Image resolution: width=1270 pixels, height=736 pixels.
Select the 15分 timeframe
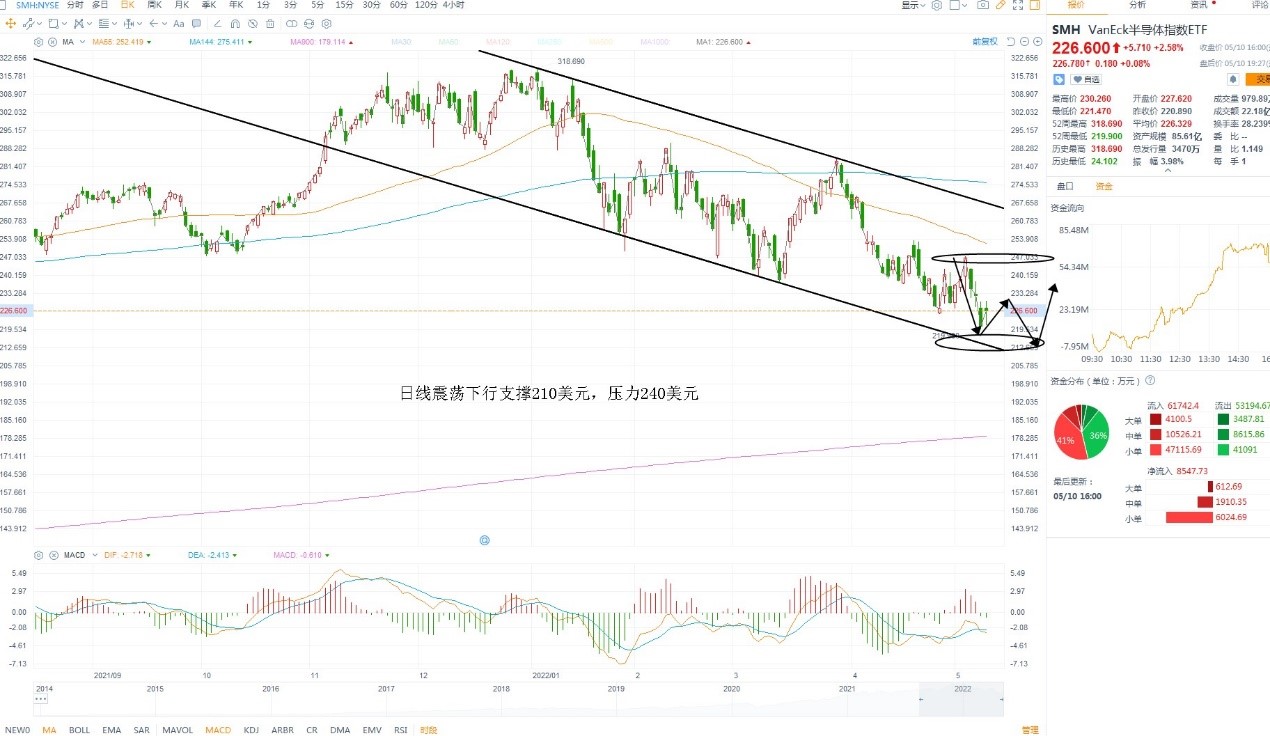pos(344,5)
